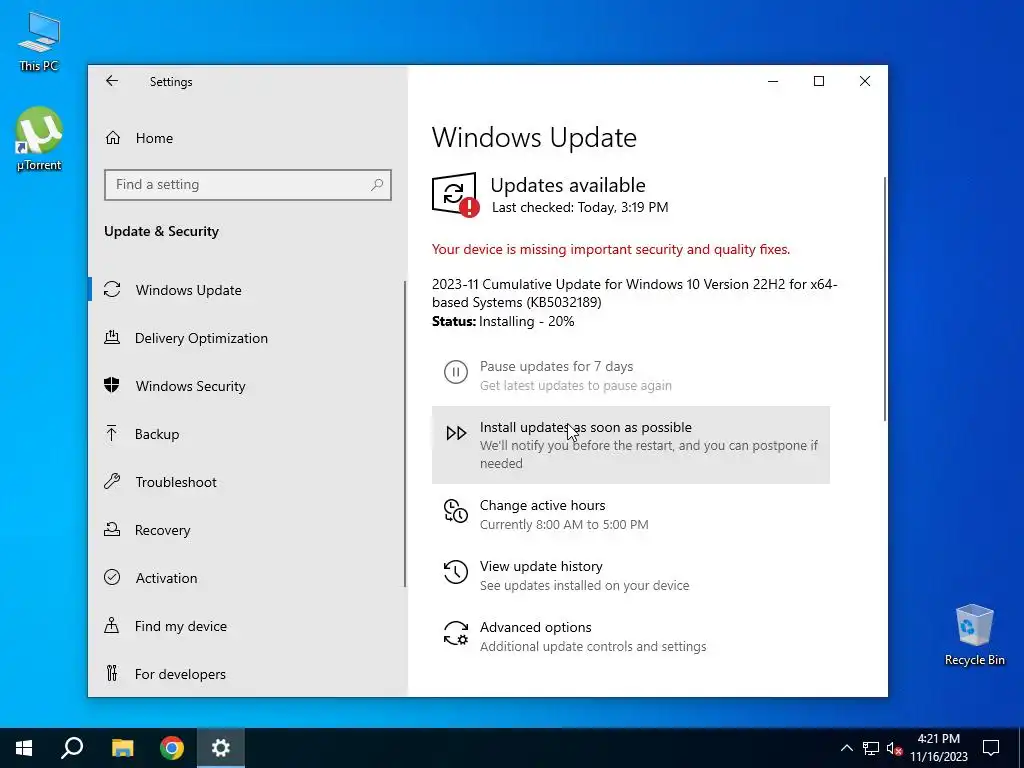Click the taskbar search icon
The height and width of the screenshot is (768, 1024).
72,748
